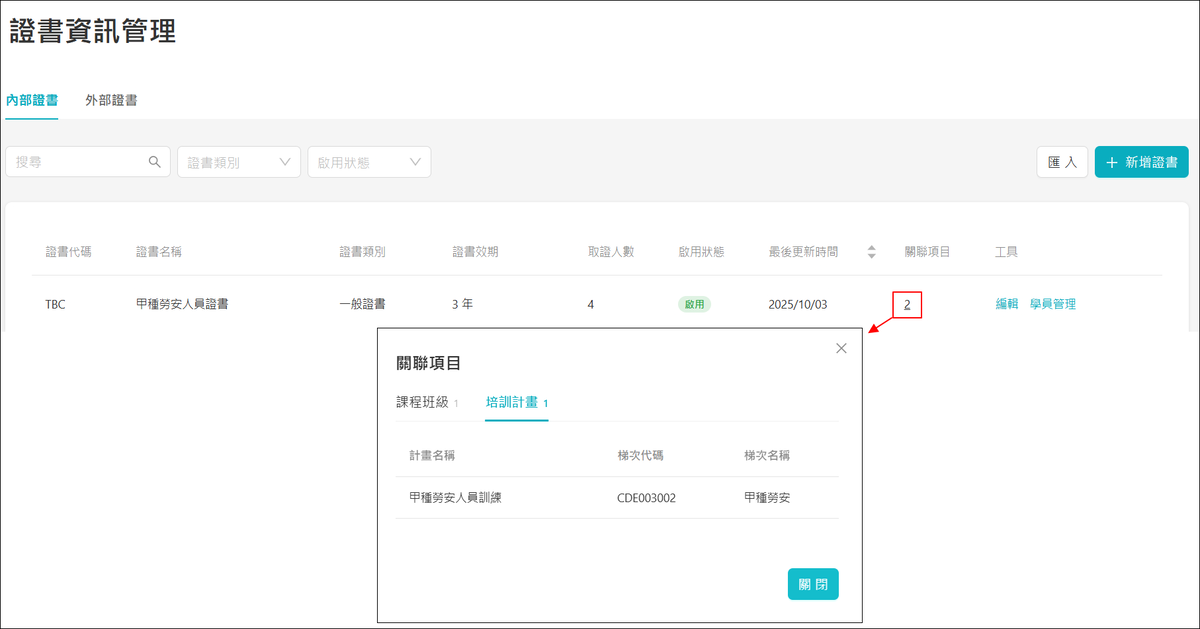Open the 啟用狀態 filter dropdown
1200x629 pixels.
tap(369, 162)
